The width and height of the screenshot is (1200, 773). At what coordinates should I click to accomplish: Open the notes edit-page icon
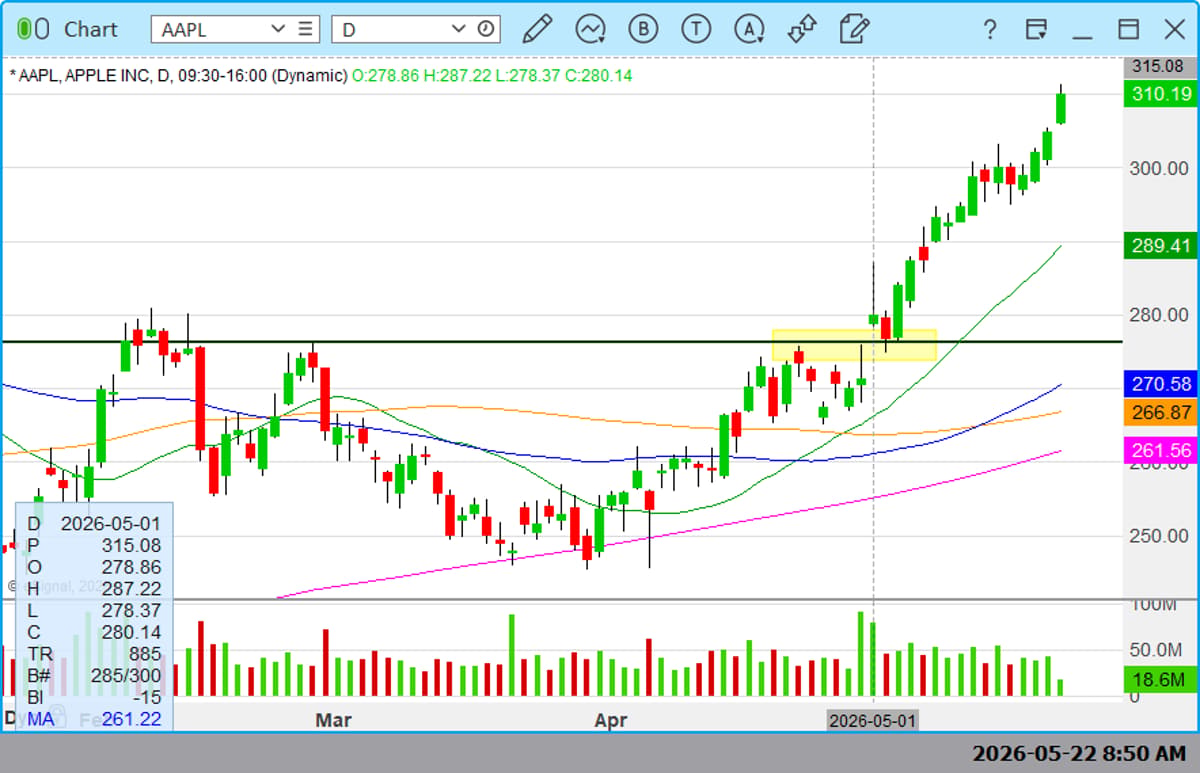pyautogui.click(x=853, y=29)
